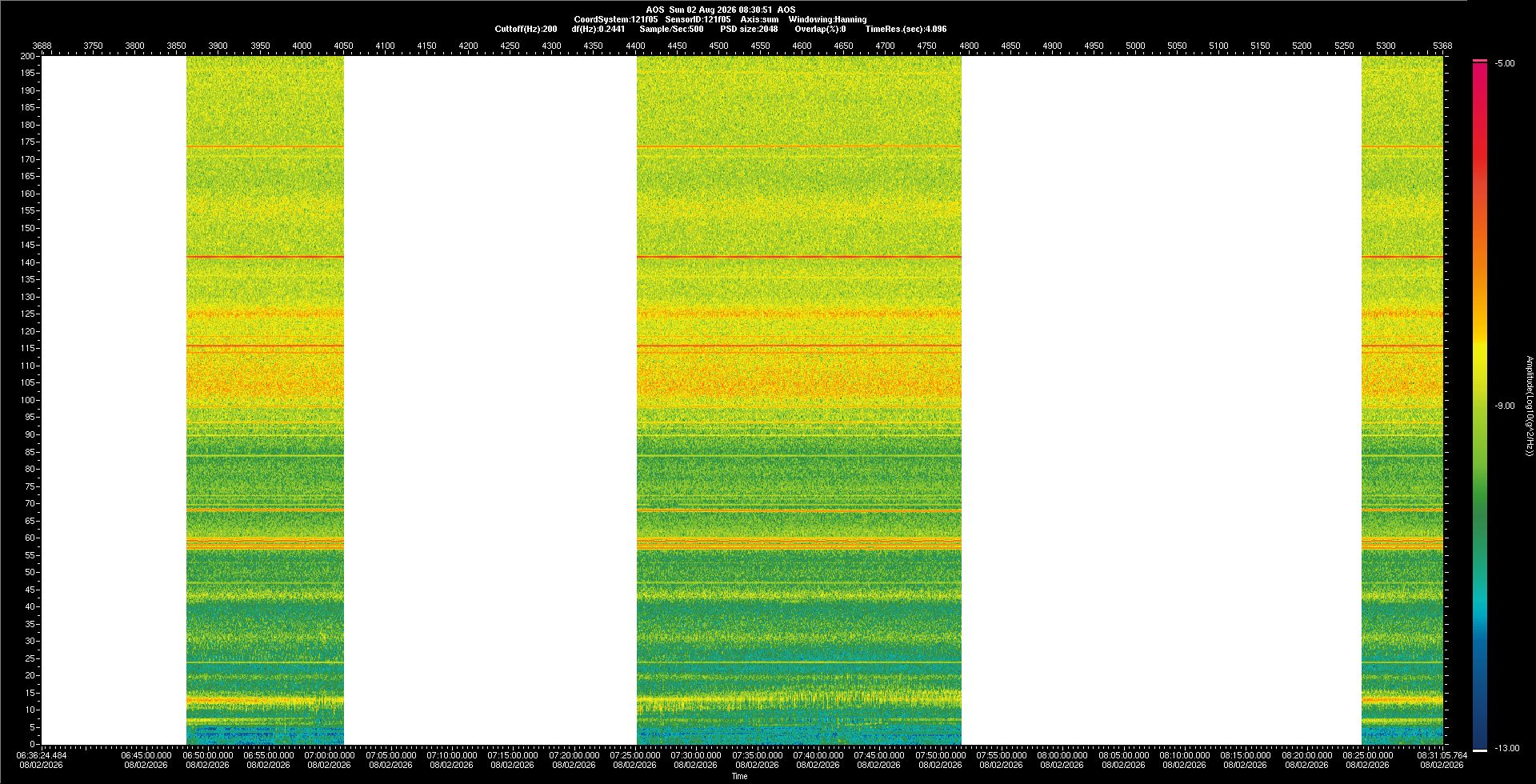Click the bottom white marker of the colorbar

click(x=1480, y=750)
